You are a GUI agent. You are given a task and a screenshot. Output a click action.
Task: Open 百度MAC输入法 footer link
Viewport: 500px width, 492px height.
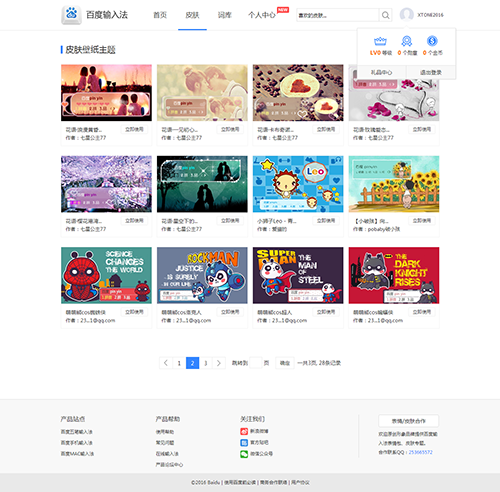click(x=77, y=454)
